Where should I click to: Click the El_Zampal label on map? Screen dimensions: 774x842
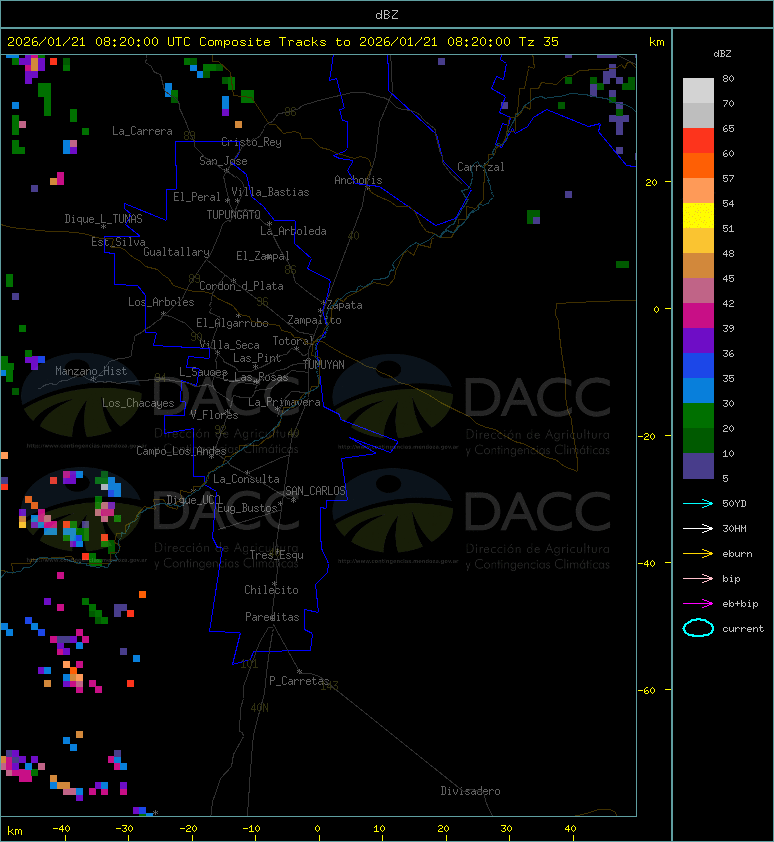pos(263,256)
